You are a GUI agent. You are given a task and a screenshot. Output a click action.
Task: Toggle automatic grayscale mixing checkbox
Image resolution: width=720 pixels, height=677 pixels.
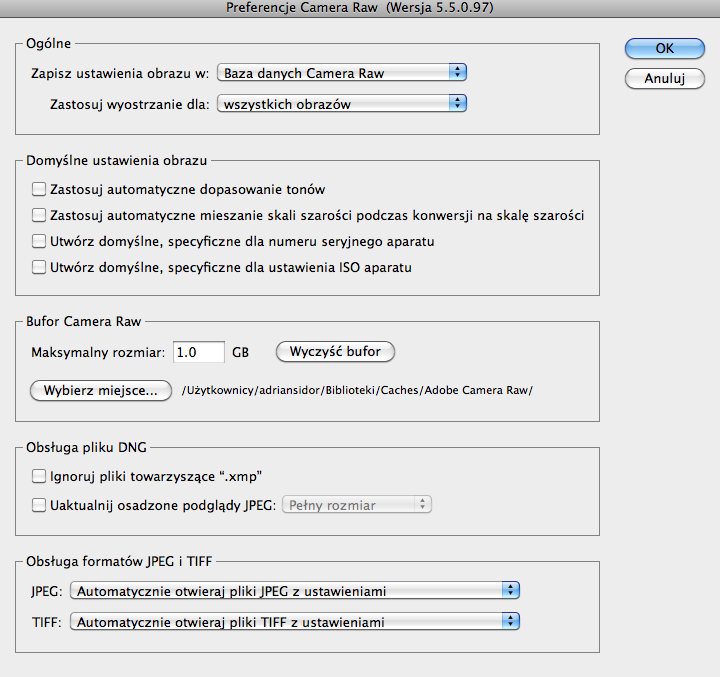(x=39, y=215)
